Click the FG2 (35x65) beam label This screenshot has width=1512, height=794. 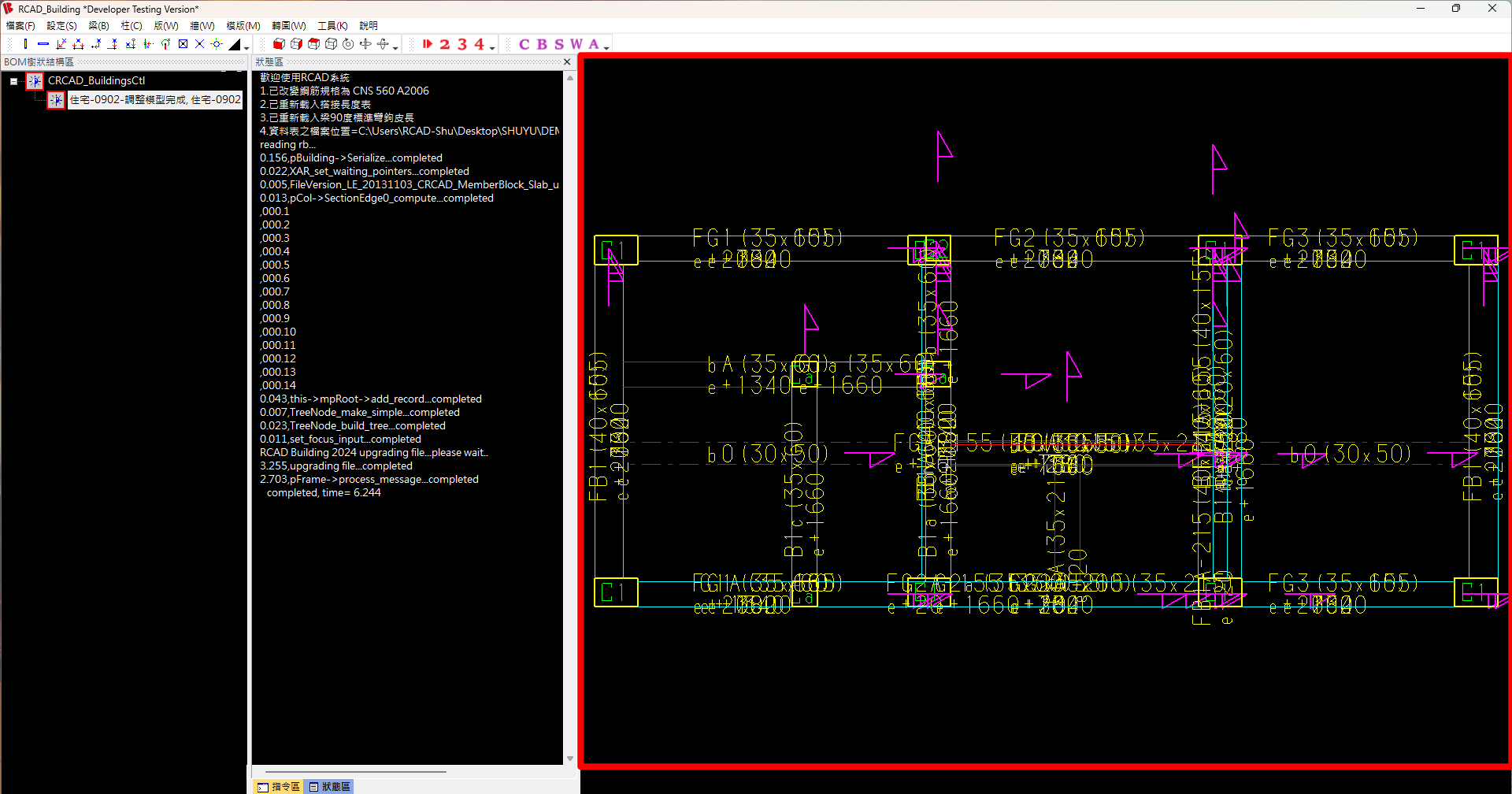pyautogui.click(x=1069, y=237)
